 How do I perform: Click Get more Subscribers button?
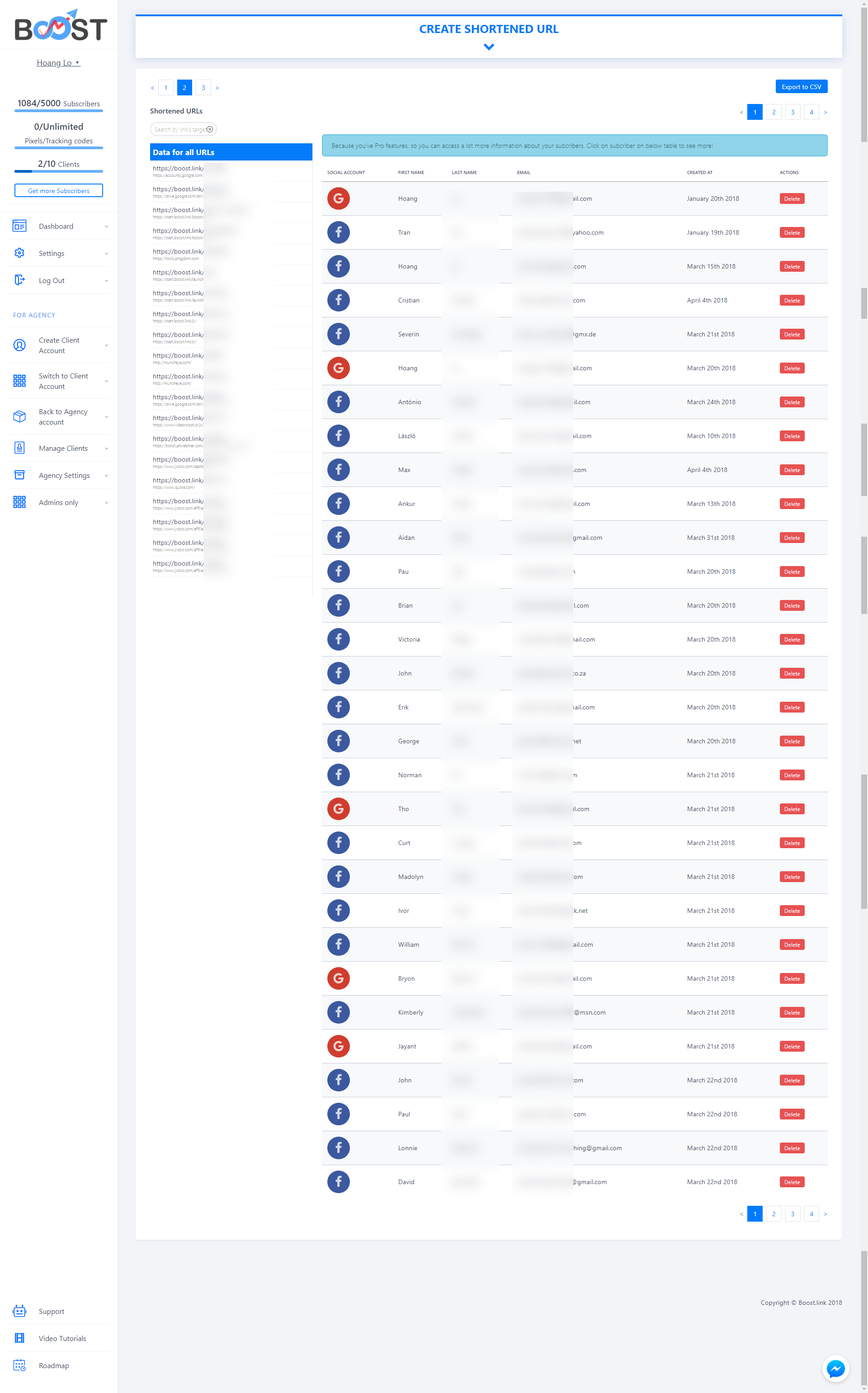(x=59, y=190)
